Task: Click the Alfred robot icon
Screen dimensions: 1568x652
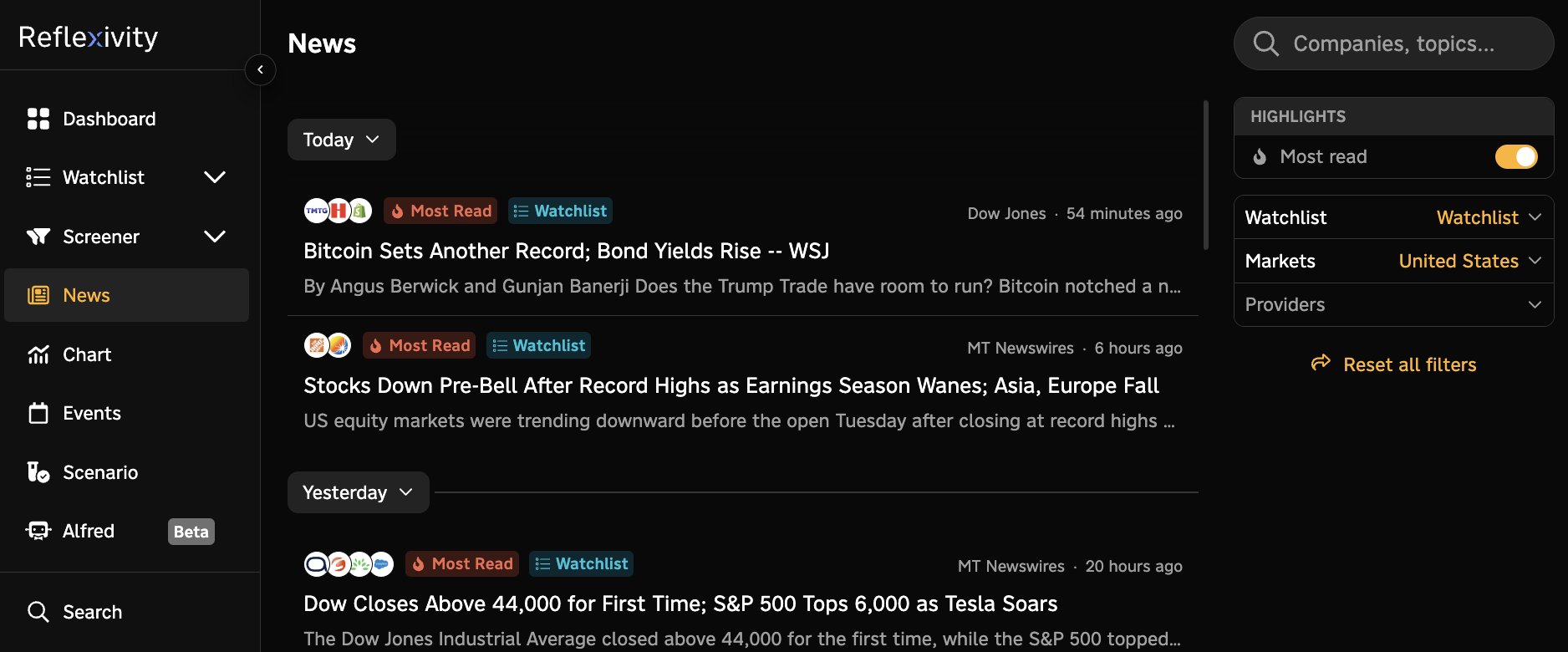Action: 38,531
